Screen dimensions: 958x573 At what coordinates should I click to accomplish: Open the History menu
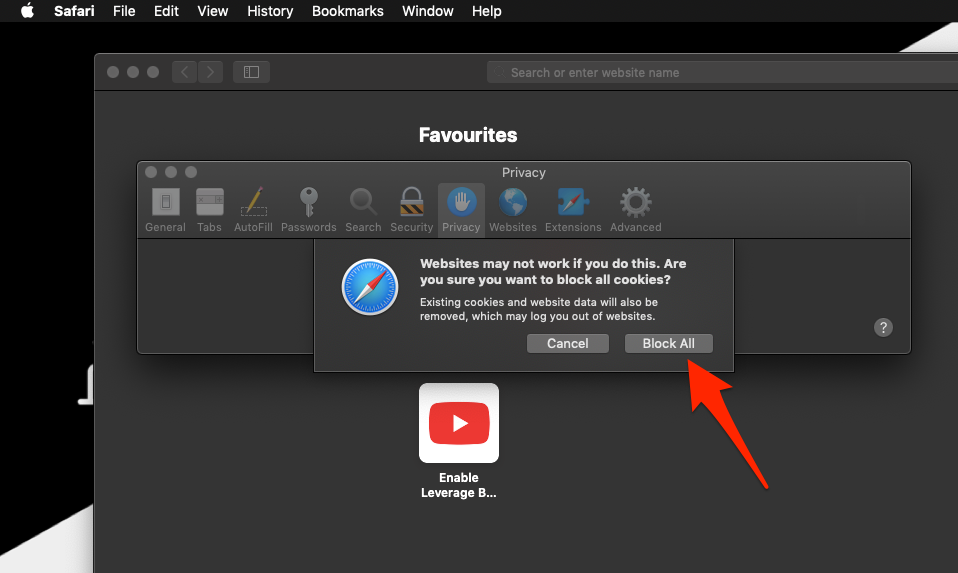pos(270,11)
